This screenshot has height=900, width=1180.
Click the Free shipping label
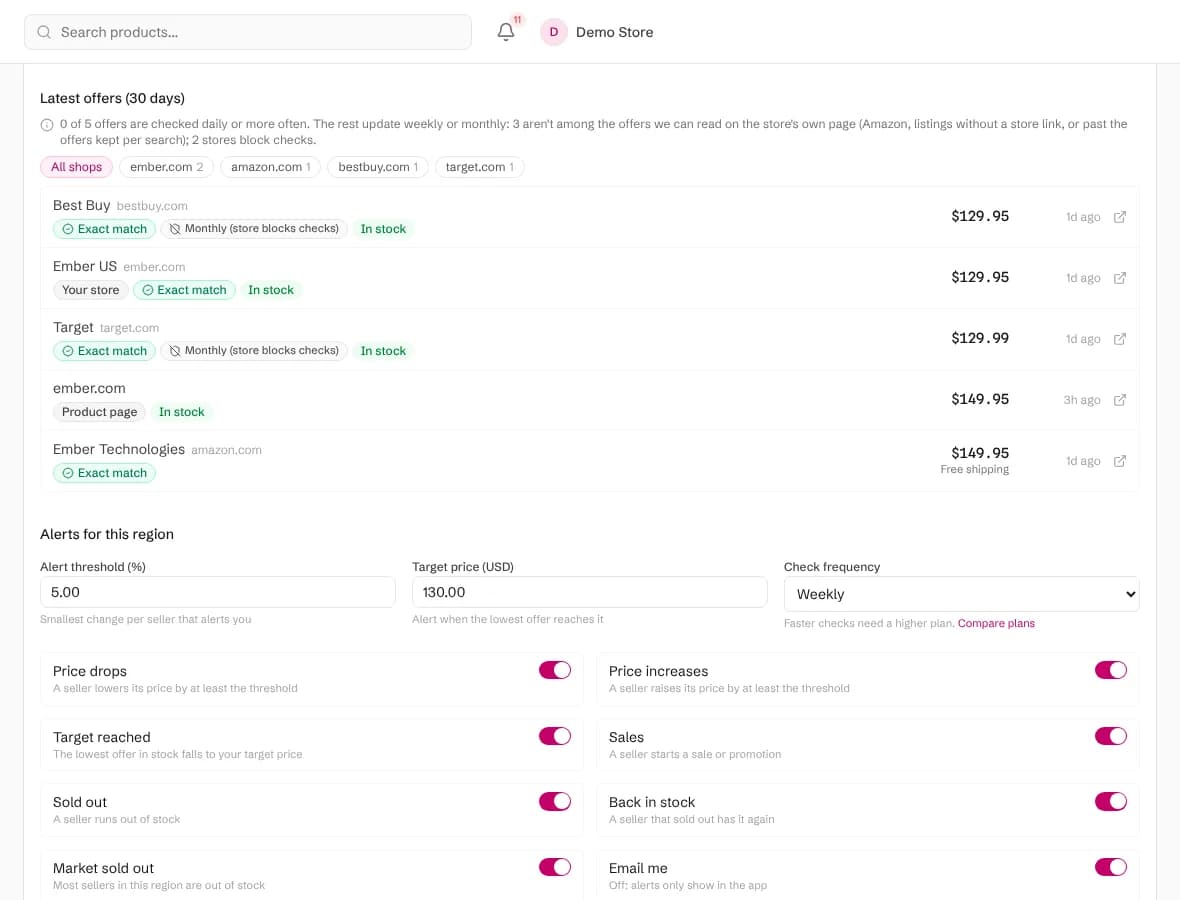click(975, 470)
